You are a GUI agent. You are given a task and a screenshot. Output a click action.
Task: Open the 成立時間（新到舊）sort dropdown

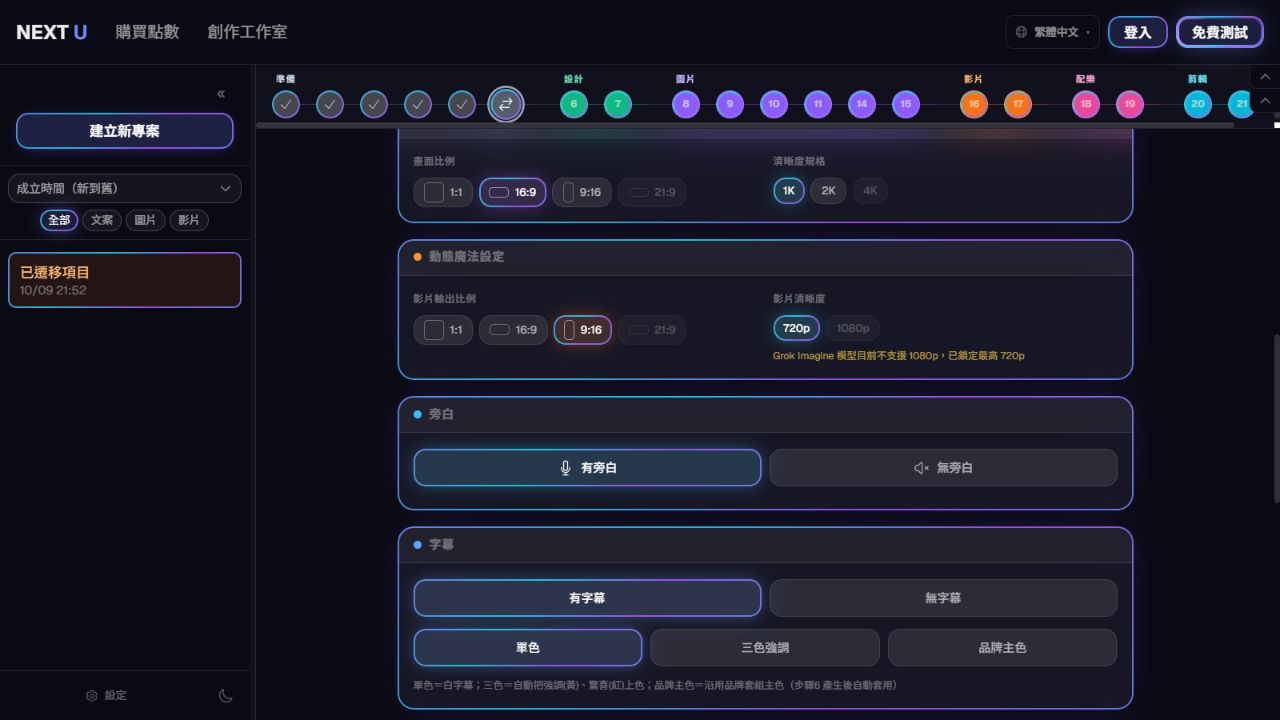point(125,188)
